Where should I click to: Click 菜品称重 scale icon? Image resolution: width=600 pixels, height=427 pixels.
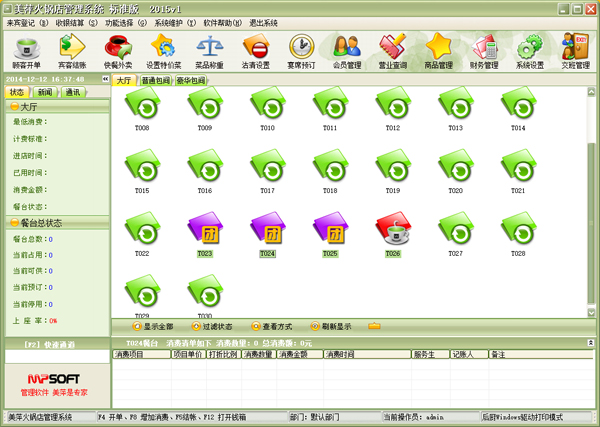point(209,50)
